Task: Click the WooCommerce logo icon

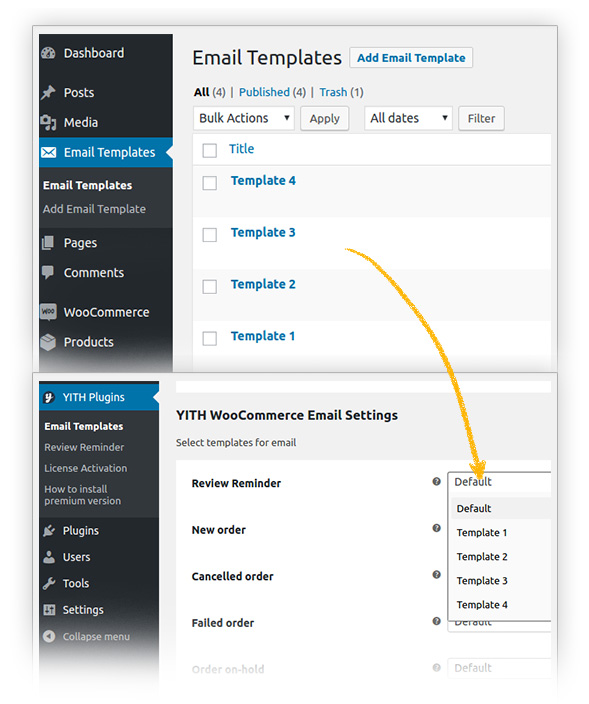Action: coord(48,312)
